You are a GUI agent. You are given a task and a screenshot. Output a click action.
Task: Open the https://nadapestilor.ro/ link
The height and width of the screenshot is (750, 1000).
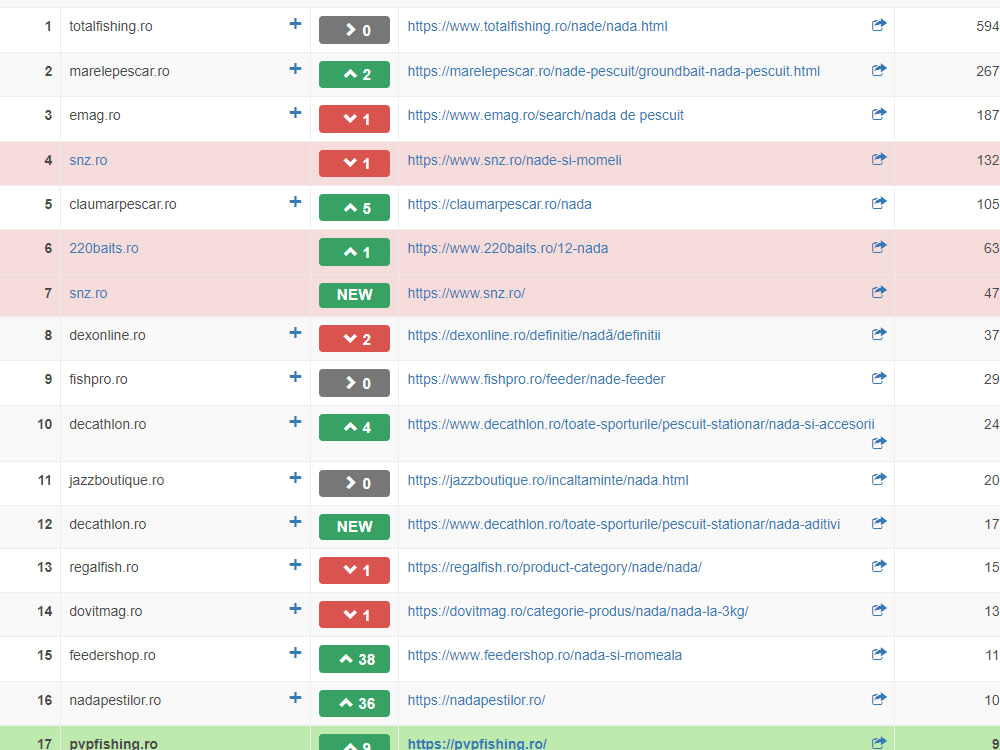point(476,700)
